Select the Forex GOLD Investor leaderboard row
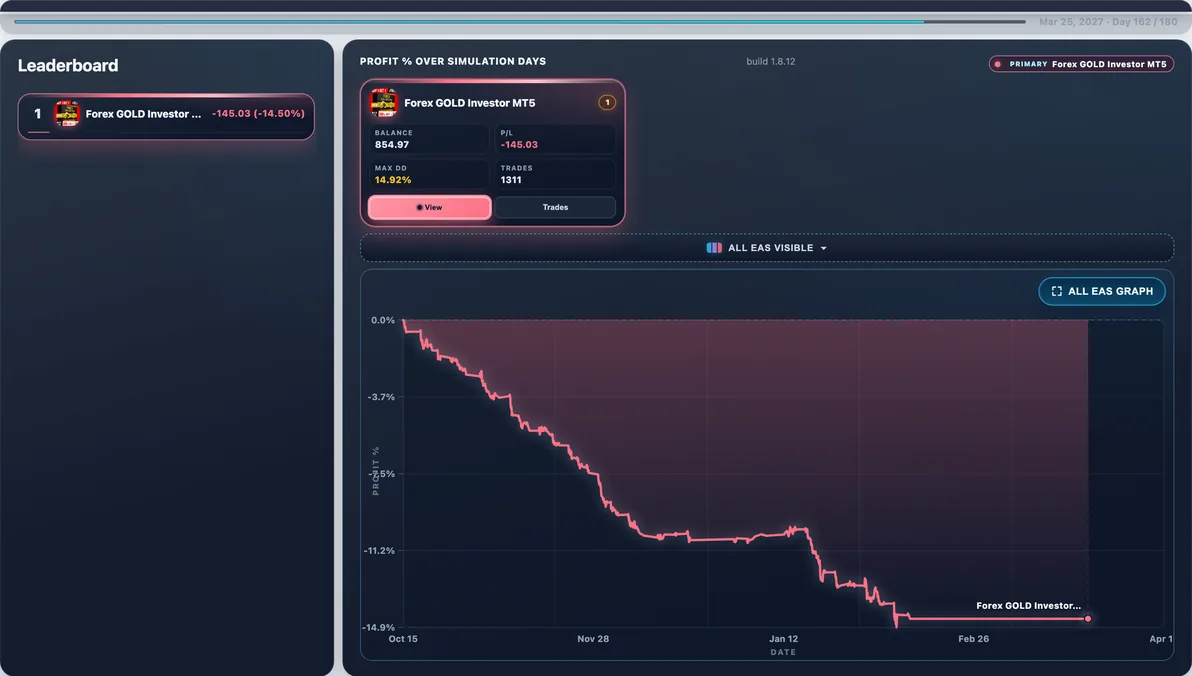Viewport: 1192px width, 676px height. point(166,116)
